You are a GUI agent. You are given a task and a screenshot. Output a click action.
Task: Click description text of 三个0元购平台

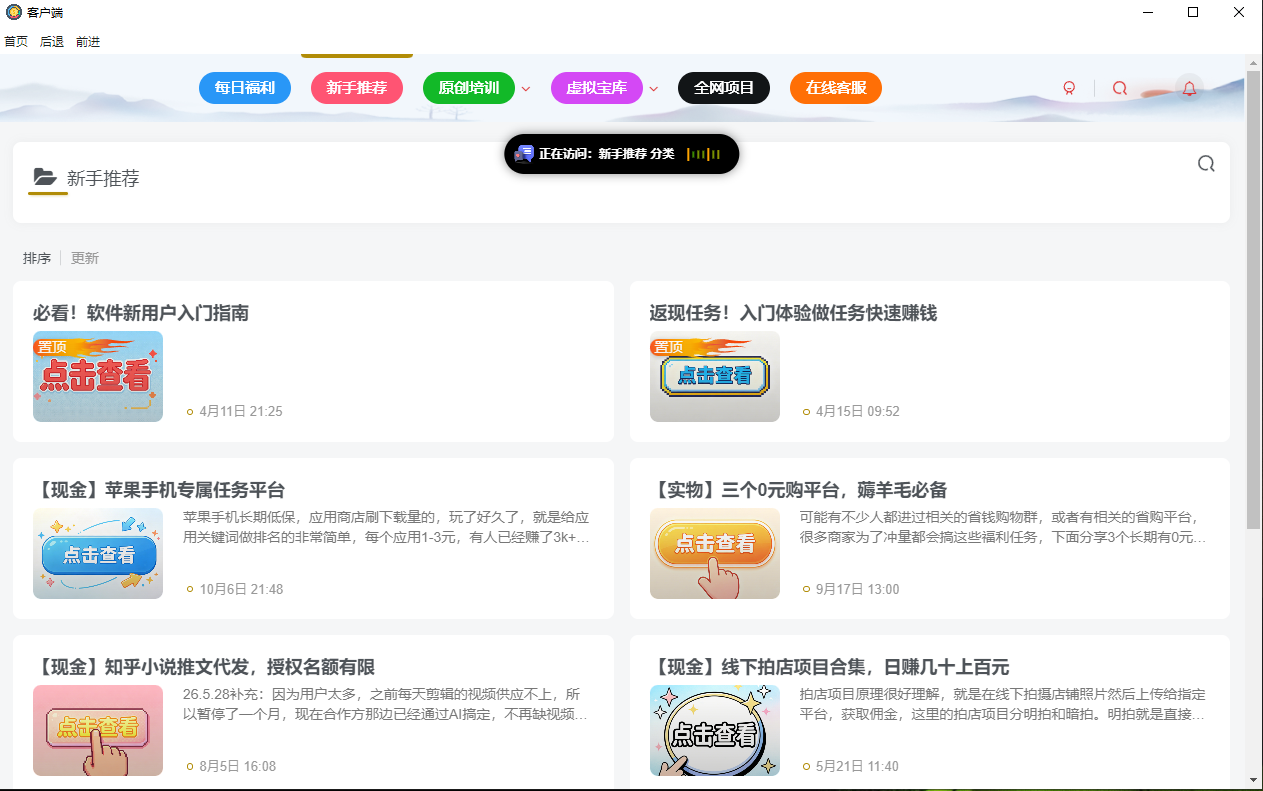point(1003,527)
